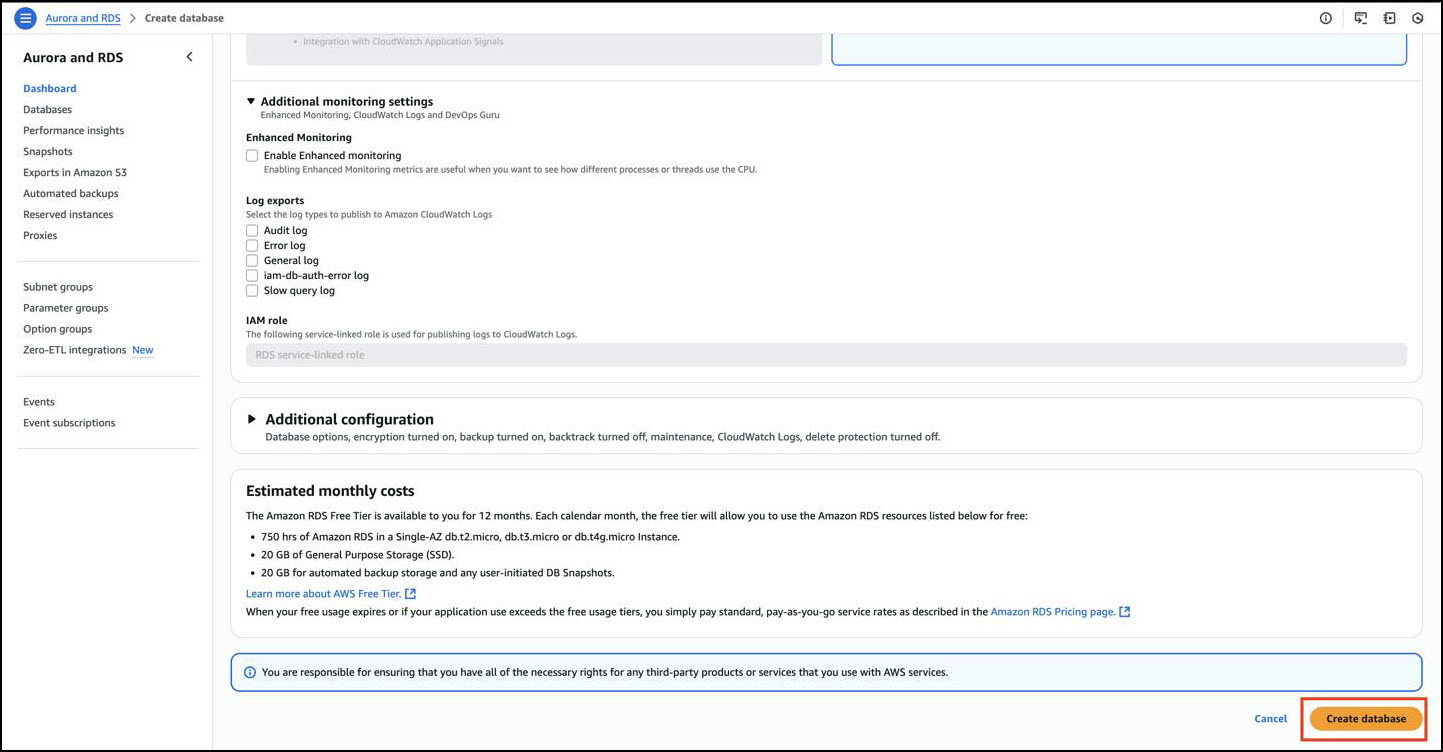Collapse the Aurora and RDS sidebar arrow
Image resolution: width=1443 pixels, height=752 pixels.
click(189, 57)
